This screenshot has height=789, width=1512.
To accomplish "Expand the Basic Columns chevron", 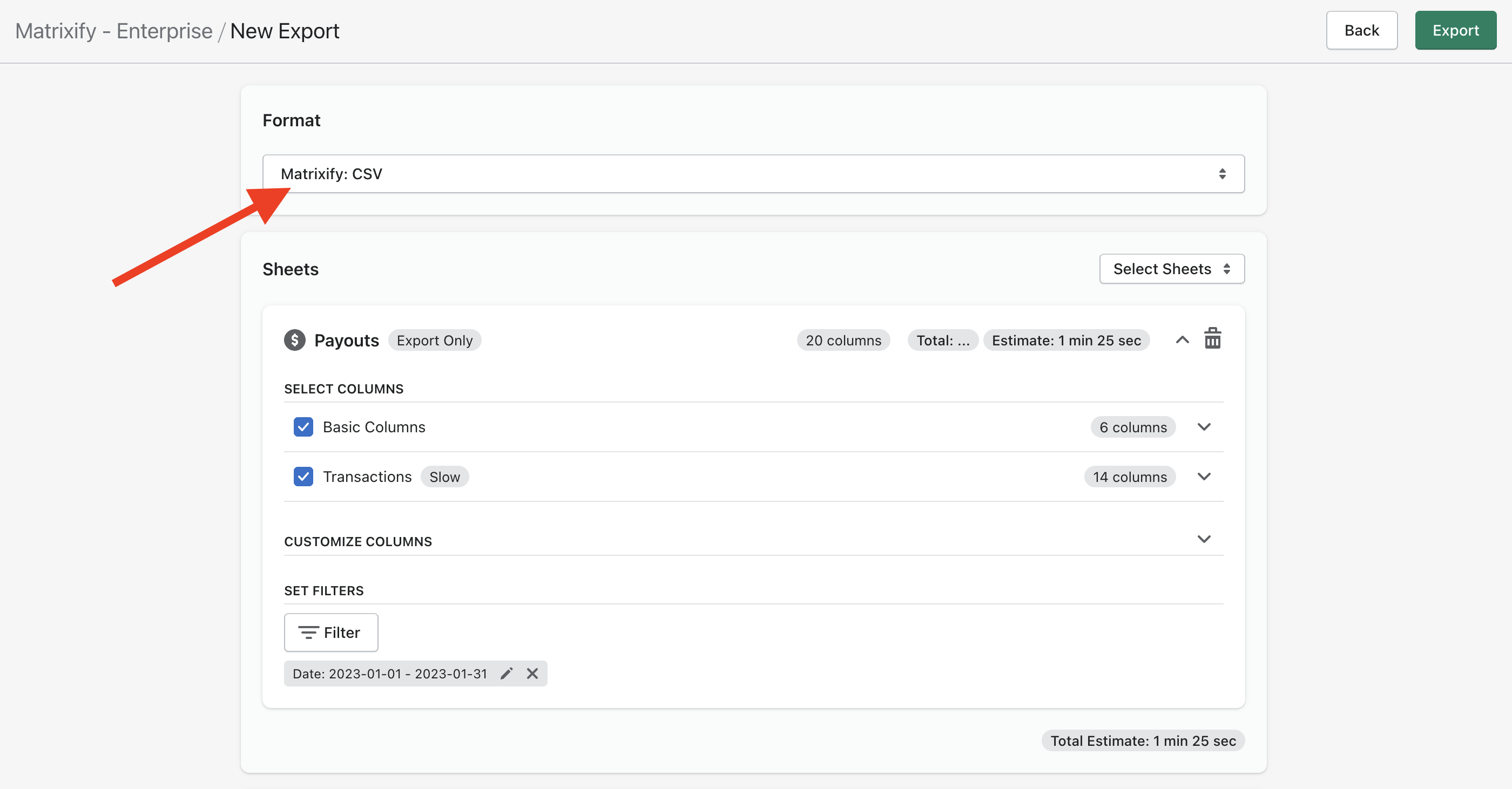I will (x=1204, y=427).
